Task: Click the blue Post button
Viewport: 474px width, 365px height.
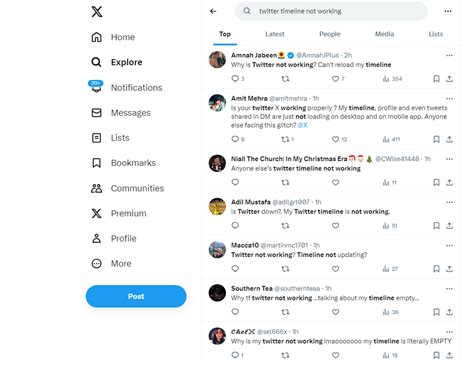Action: [x=136, y=296]
